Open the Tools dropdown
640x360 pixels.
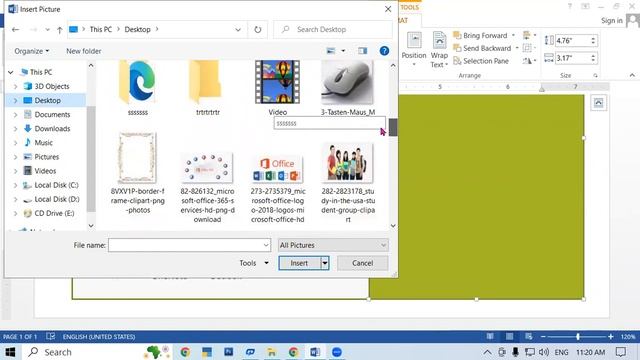254,263
